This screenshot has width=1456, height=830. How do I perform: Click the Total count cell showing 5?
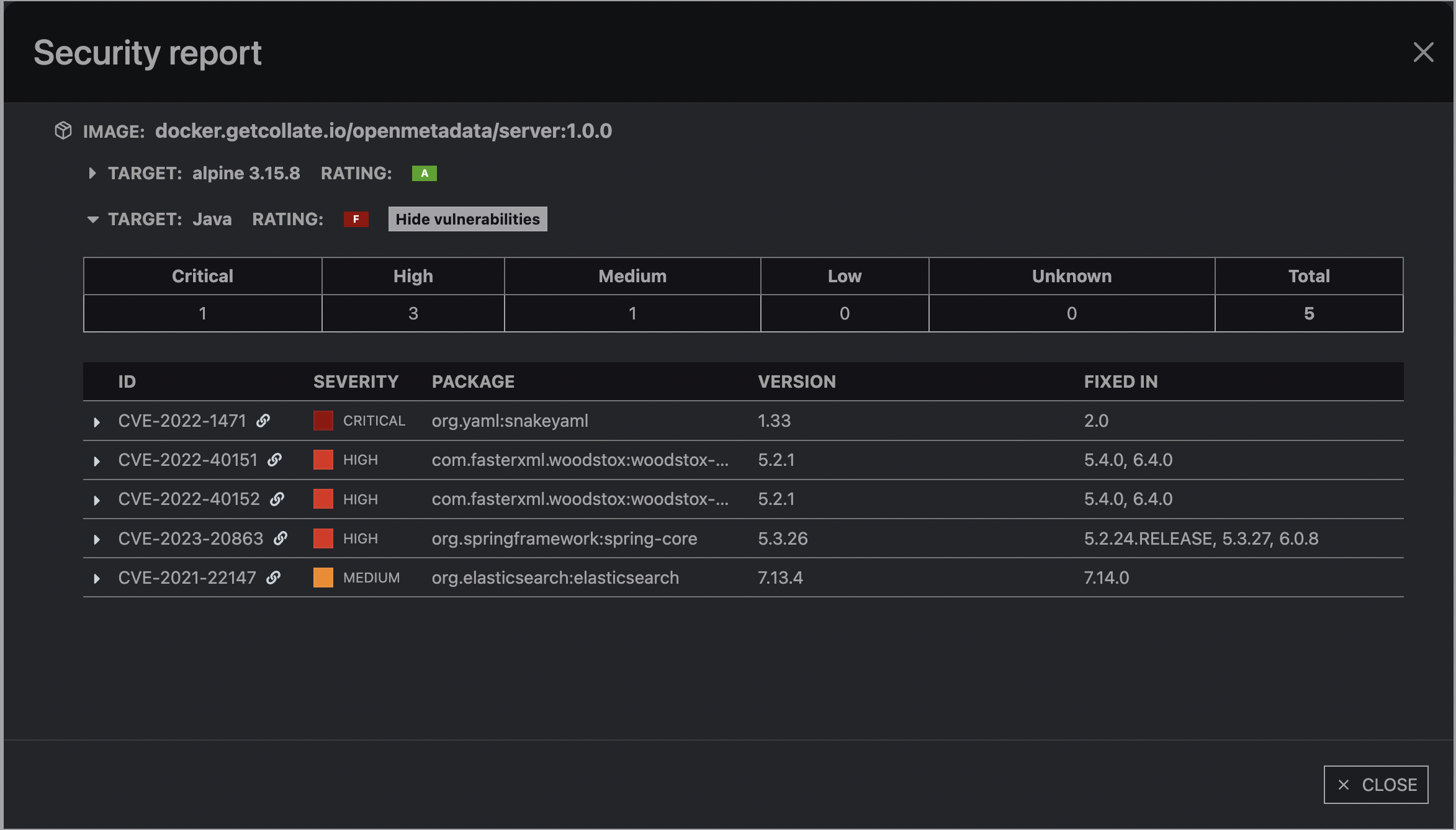pyautogui.click(x=1309, y=313)
